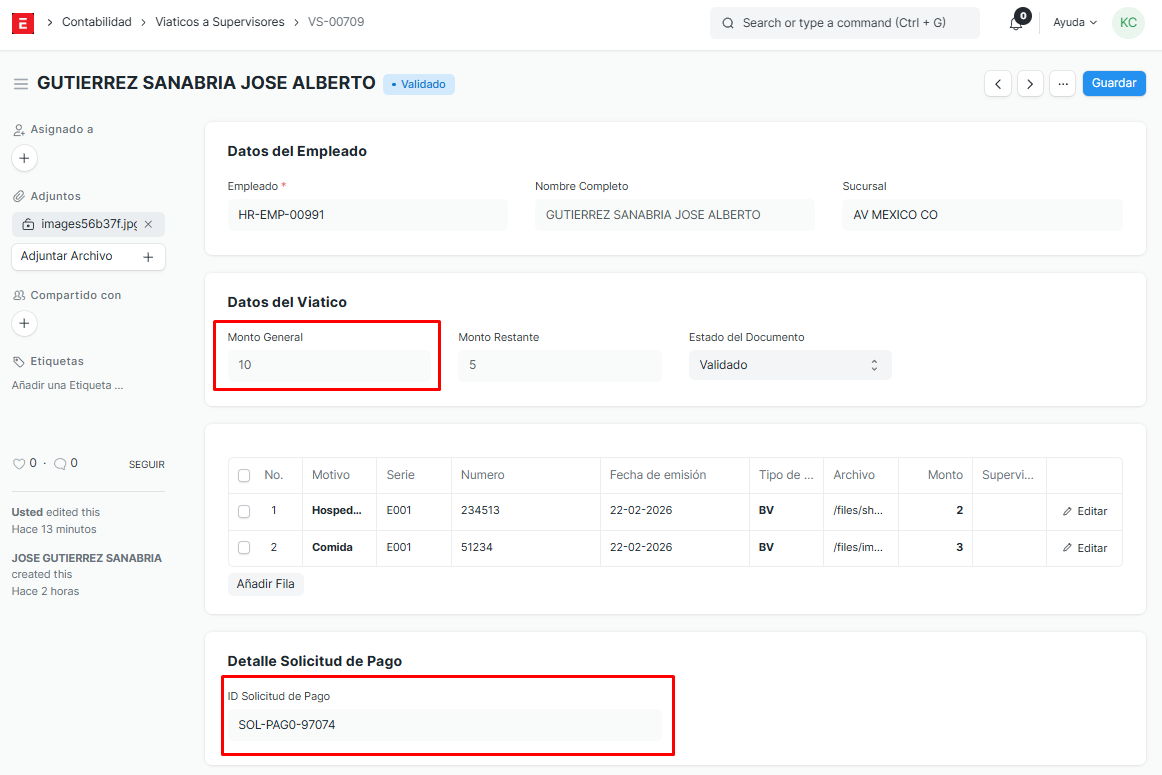Viewport: 1162px width, 775px height.
Task: Remove the images56b37f.jpg attachment
Action: (149, 224)
